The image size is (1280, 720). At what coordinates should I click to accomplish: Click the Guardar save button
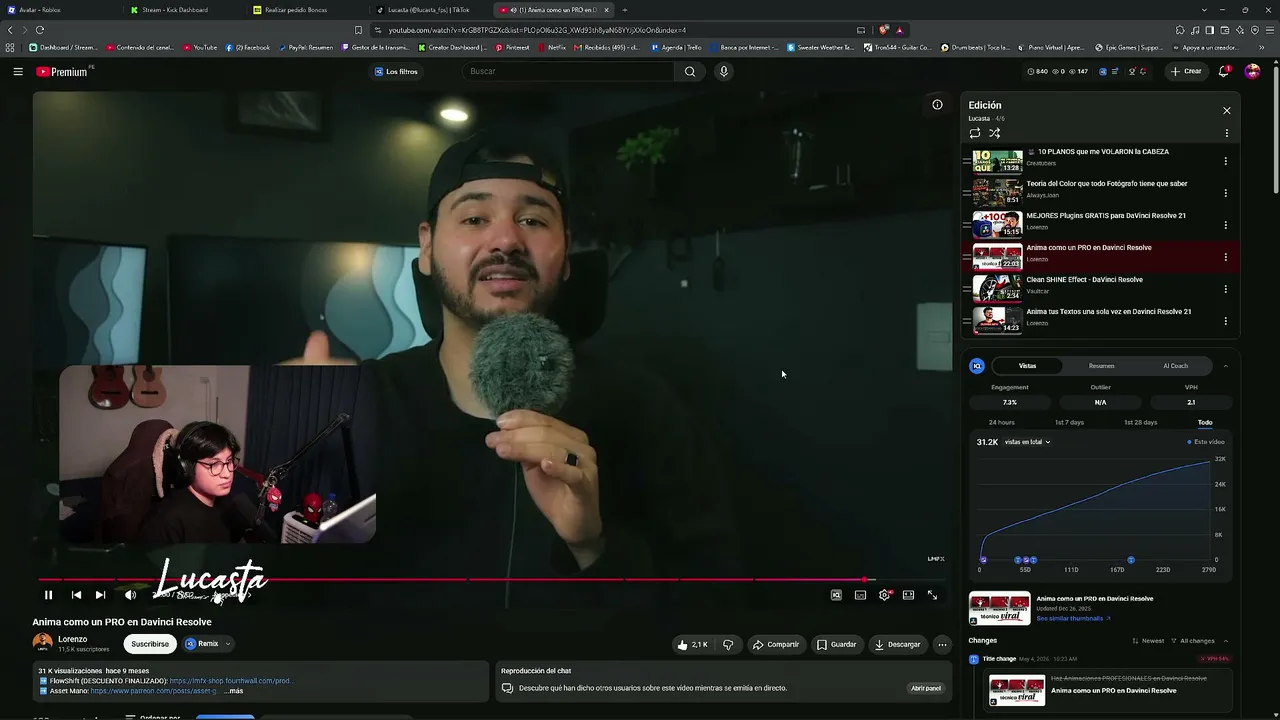point(837,645)
